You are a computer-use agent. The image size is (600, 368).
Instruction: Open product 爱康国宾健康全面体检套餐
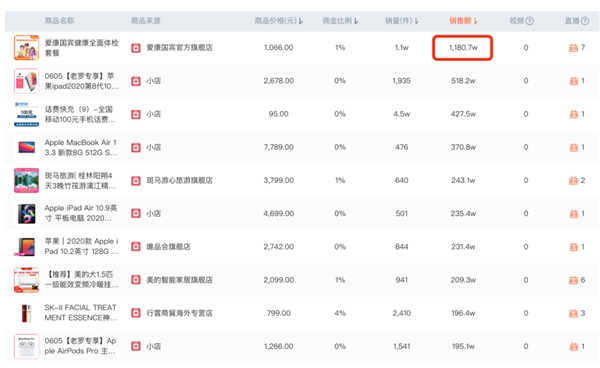[x=82, y=48]
